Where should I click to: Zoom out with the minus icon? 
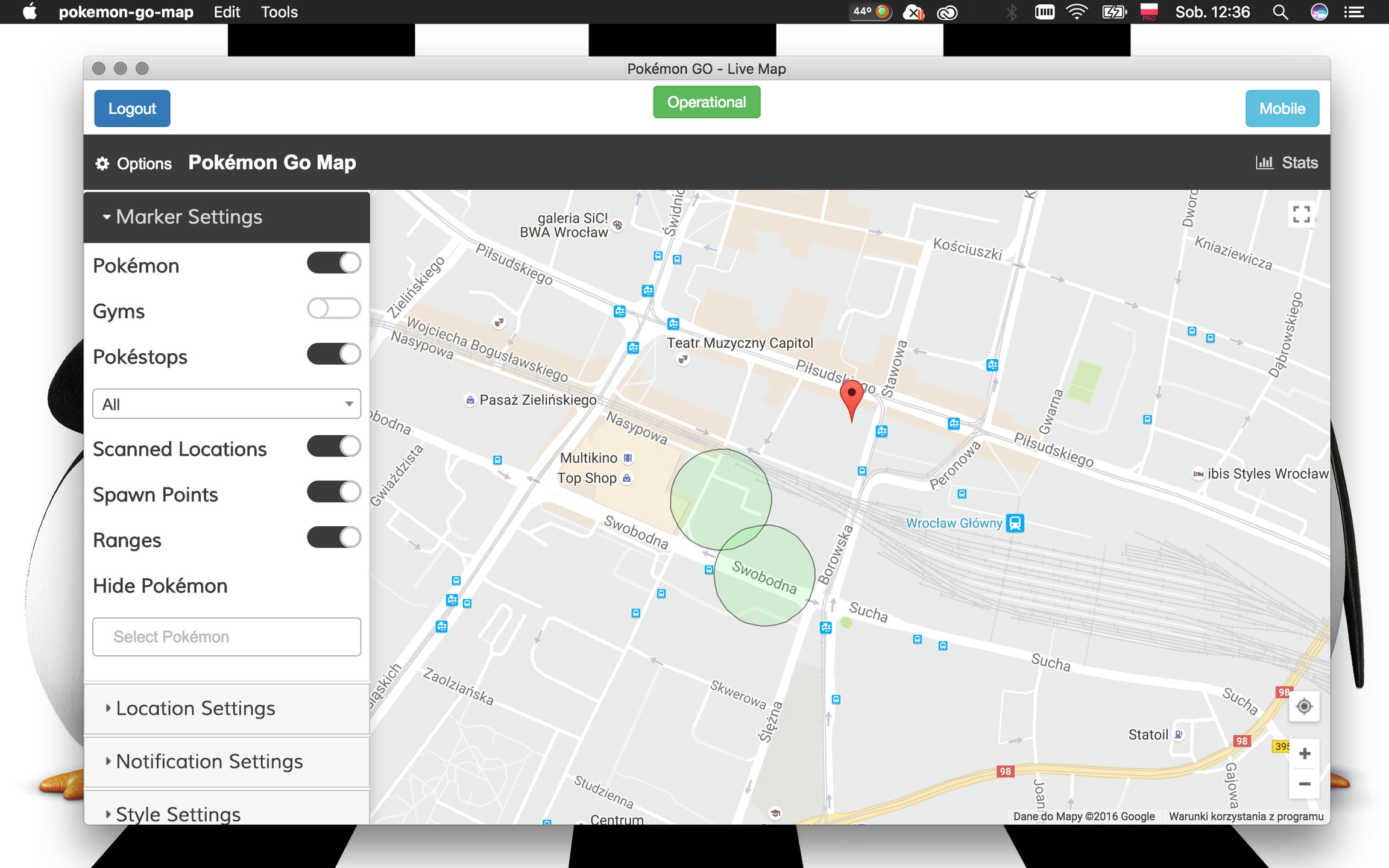tap(1304, 784)
